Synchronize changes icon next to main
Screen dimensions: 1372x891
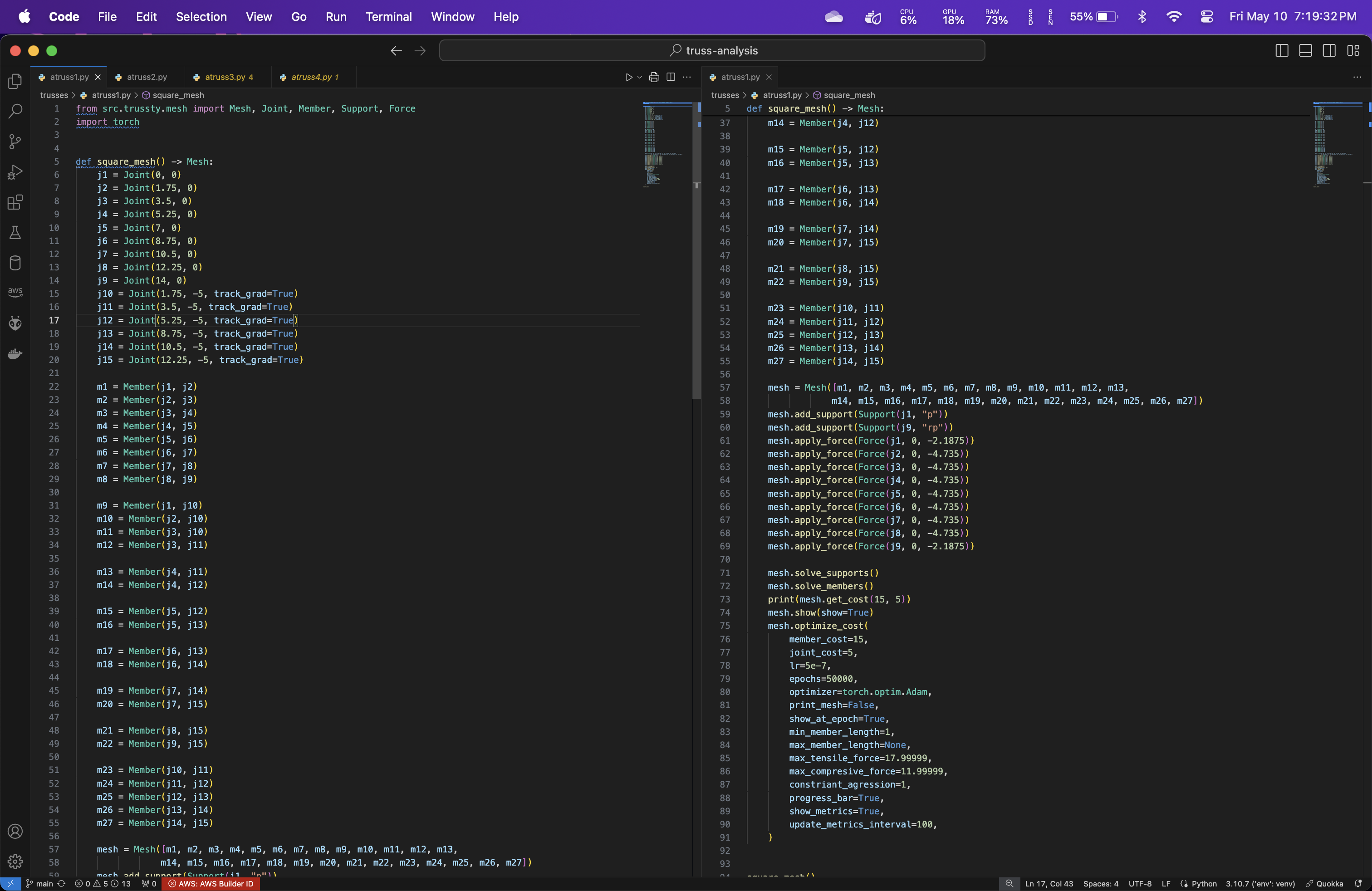click(62, 883)
